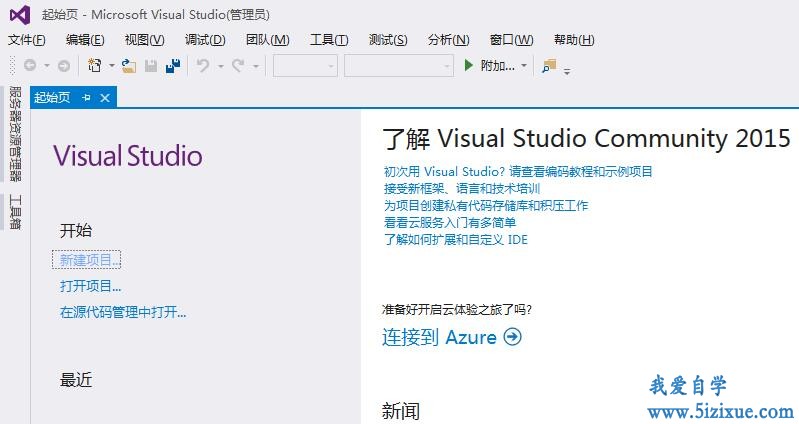Viewport: 799px width, 424px height.
Task: Click the Undo toolbar icon
Action: click(203, 65)
